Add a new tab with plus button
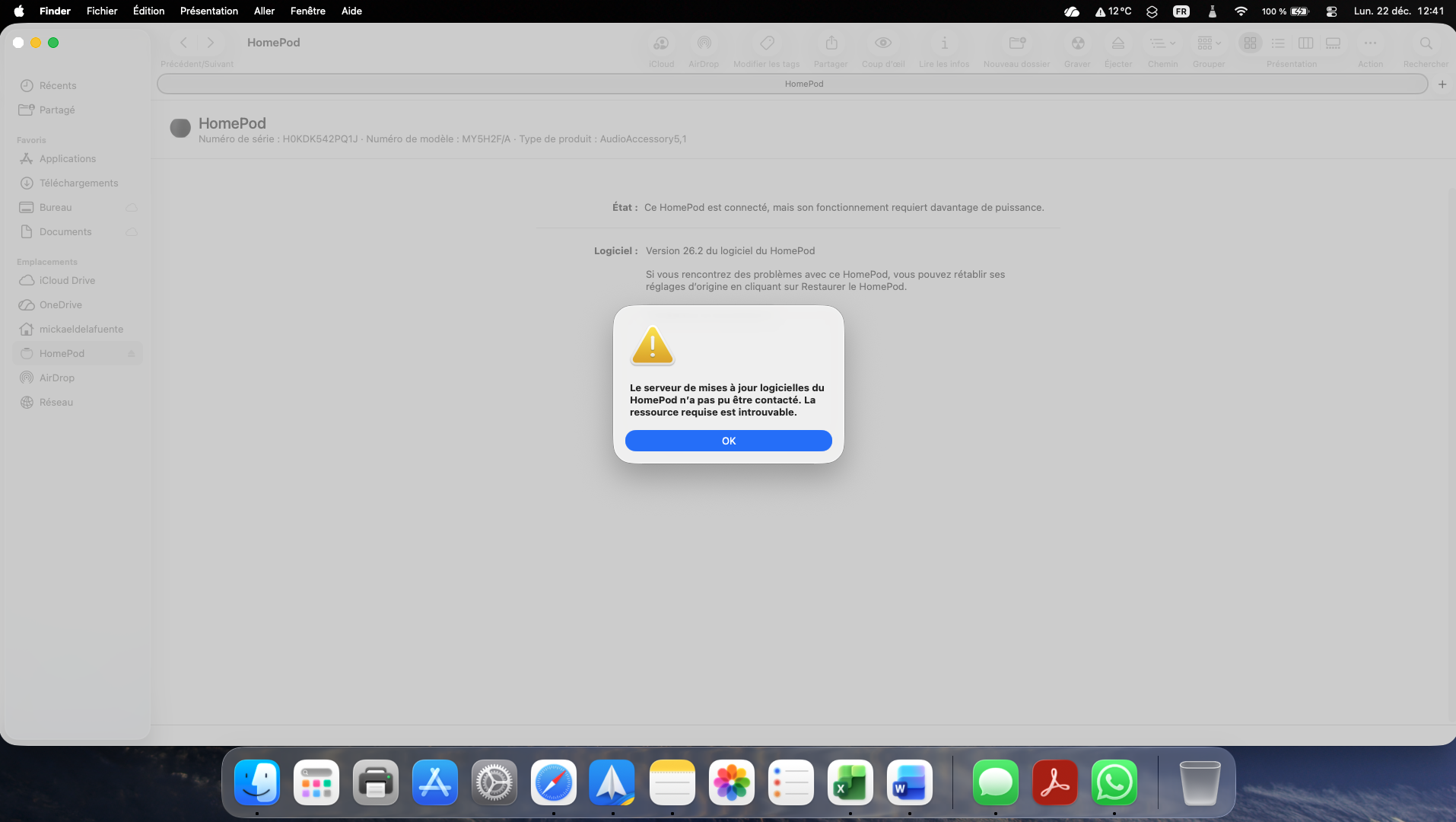The image size is (1456, 822). pos(1442,84)
